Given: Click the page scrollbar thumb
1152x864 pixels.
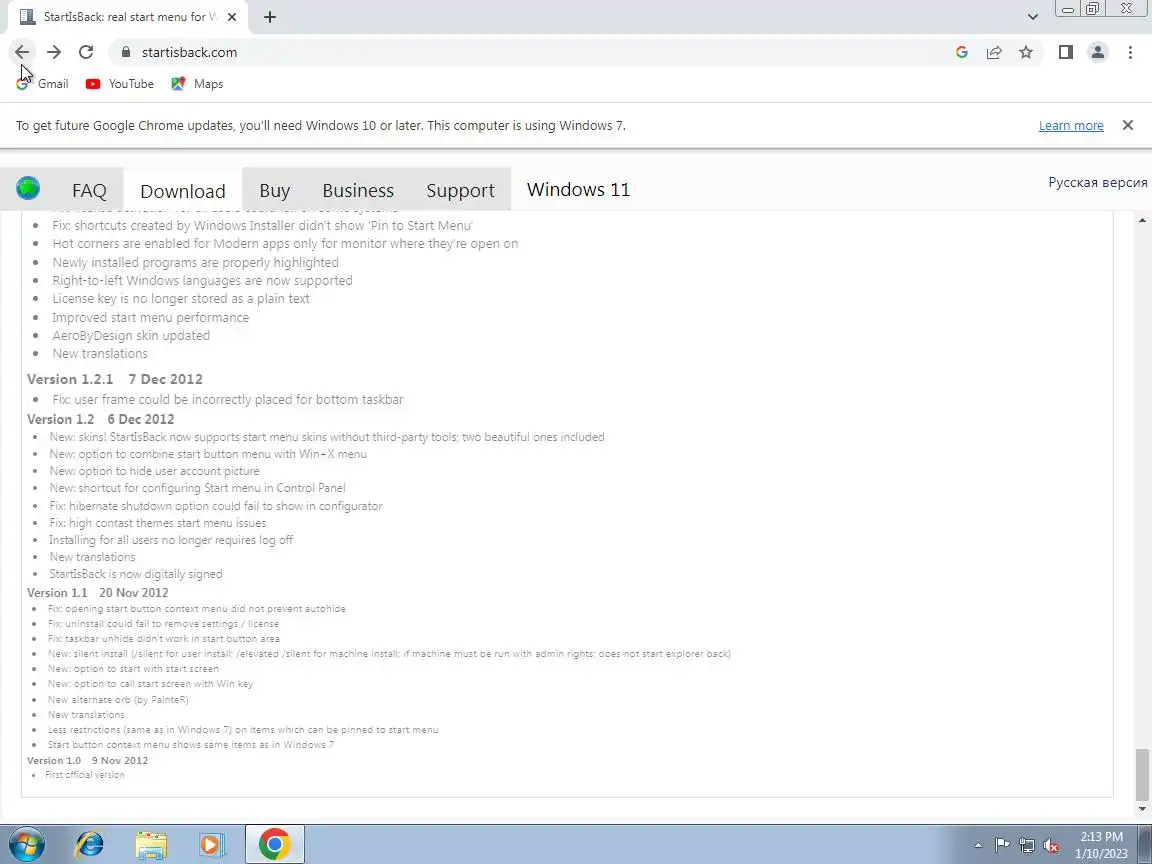Looking at the screenshot, I should click(1142, 774).
